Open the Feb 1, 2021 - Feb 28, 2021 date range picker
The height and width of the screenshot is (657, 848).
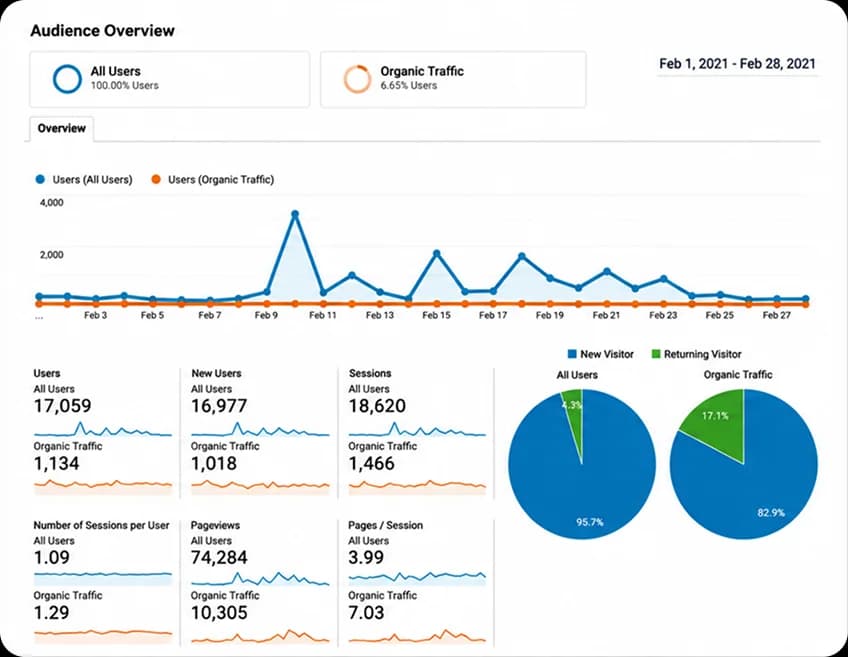point(737,64)
